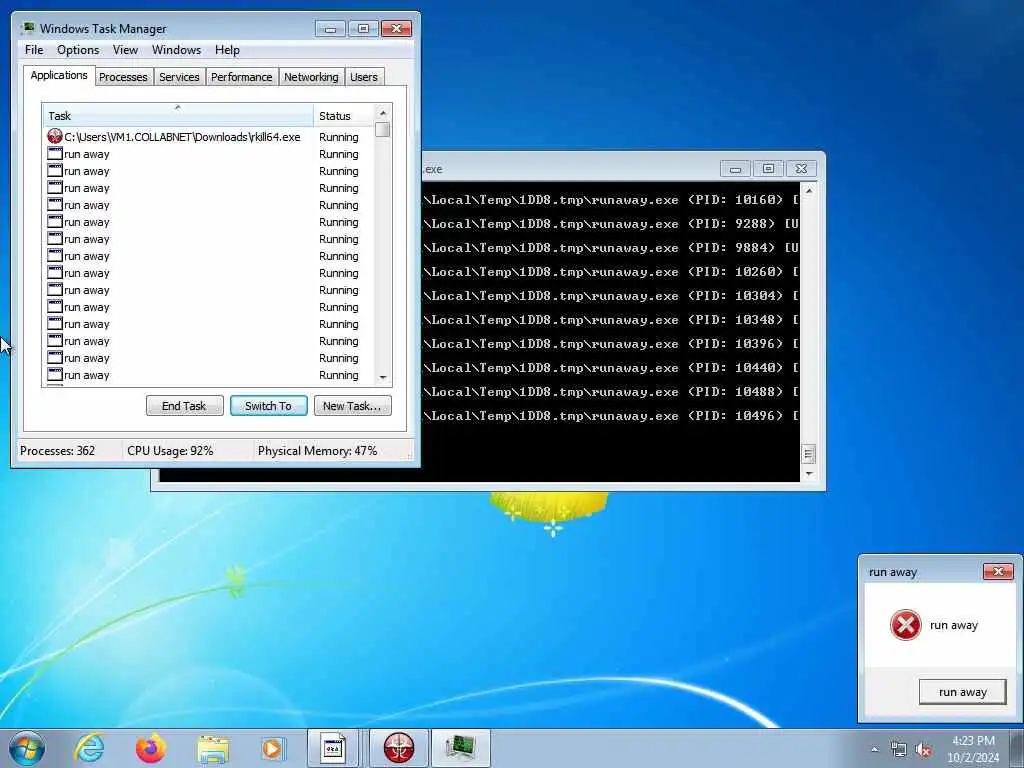Image resolution: width=1024 pixels, height=768 pixels.
Task: Switch to the Networking tab
Action: [x=311, y=77]
